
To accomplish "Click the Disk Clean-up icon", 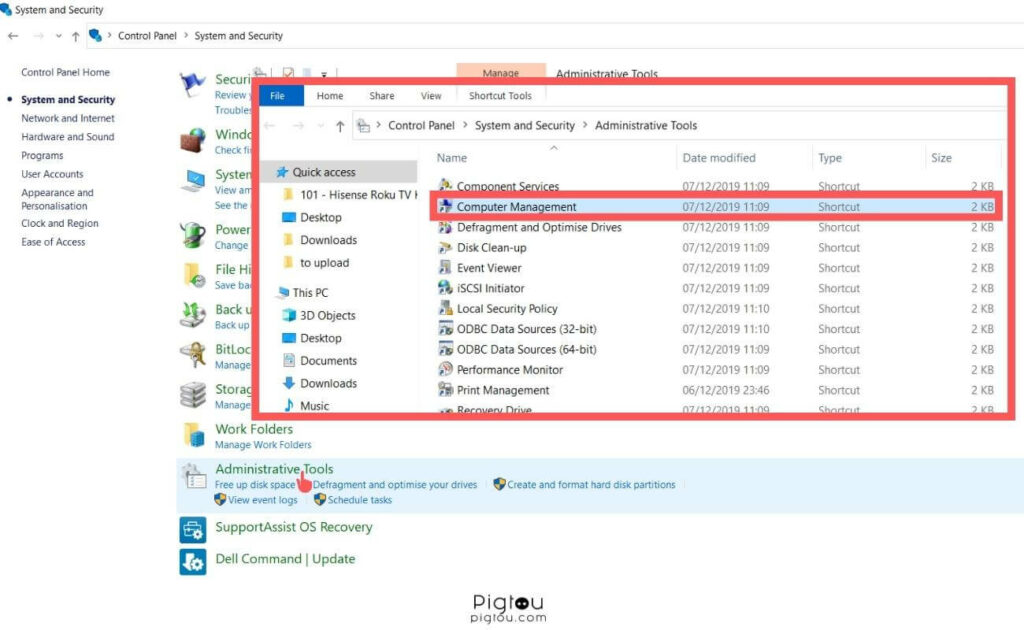I will [446, 248].
